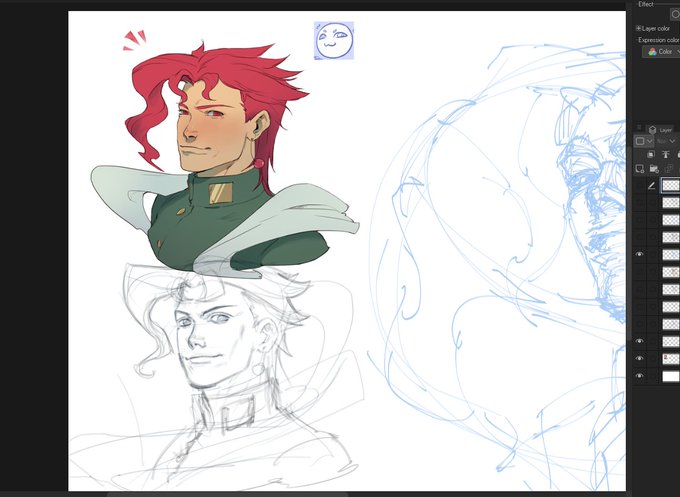This screenshot has width=680, height=497.
Task: Select the layer thumbnail with the red mark
Action: tap(671, 359)
